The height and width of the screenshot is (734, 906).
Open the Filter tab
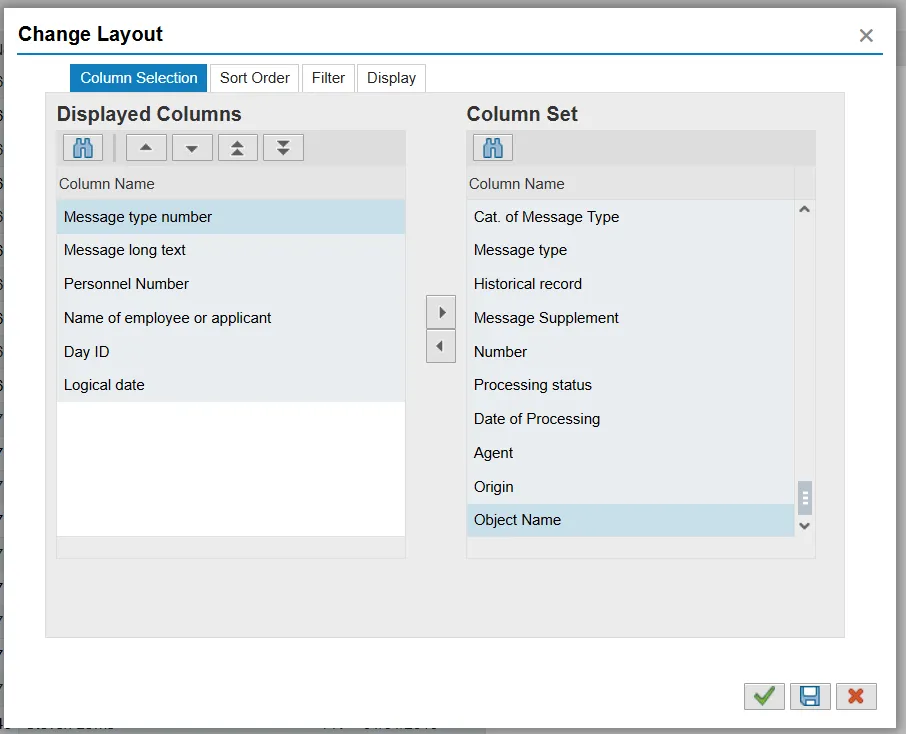pyautogui.click(x=328, y=78)
